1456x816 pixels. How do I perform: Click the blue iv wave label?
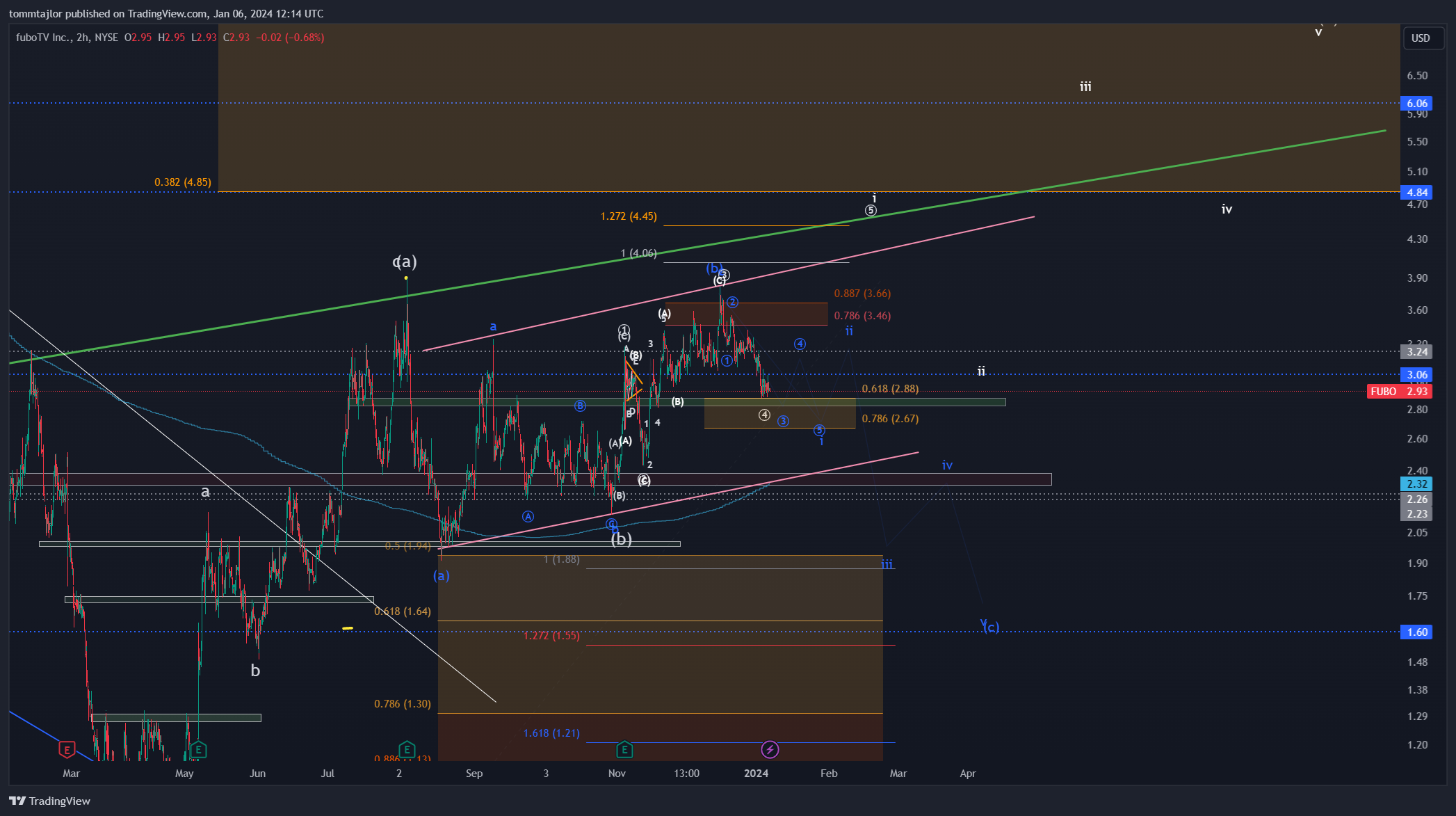point(947,465)
